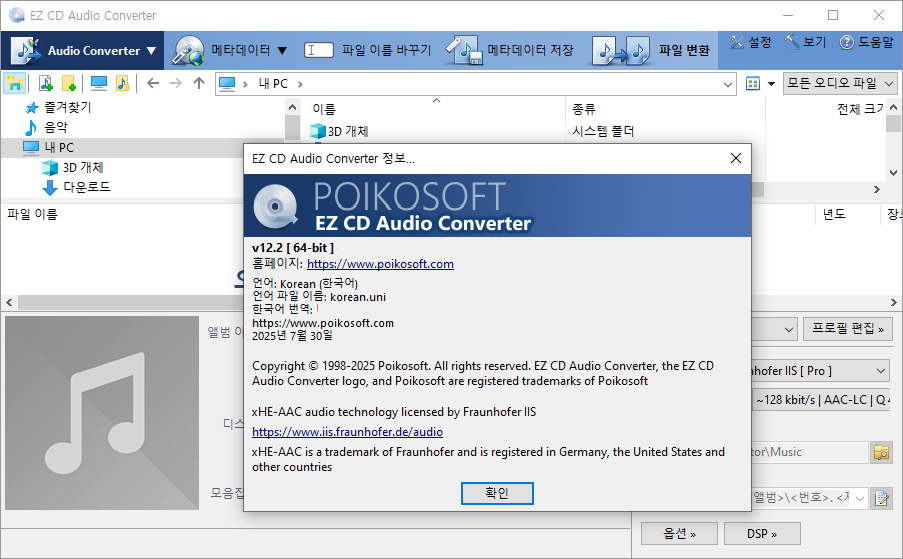903x559 pixels.
Task: Click track list horizontal scrollbar left arrow
Action: (9, 302)
